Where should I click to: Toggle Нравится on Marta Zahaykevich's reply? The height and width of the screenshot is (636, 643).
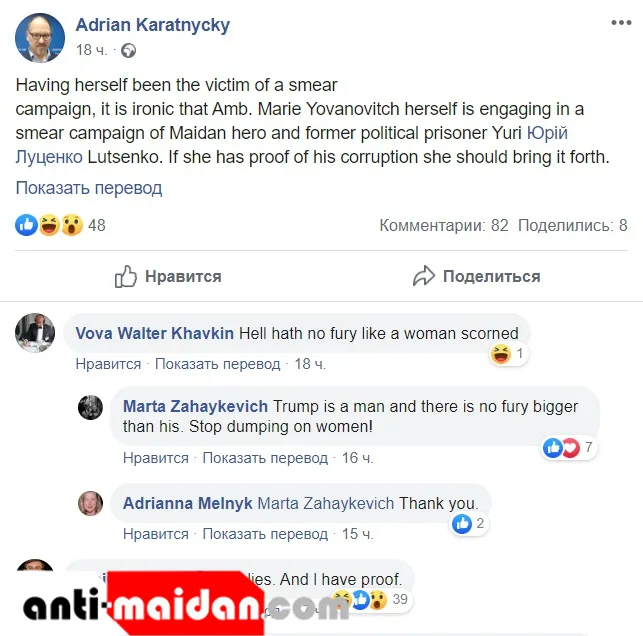click(156, 458)
